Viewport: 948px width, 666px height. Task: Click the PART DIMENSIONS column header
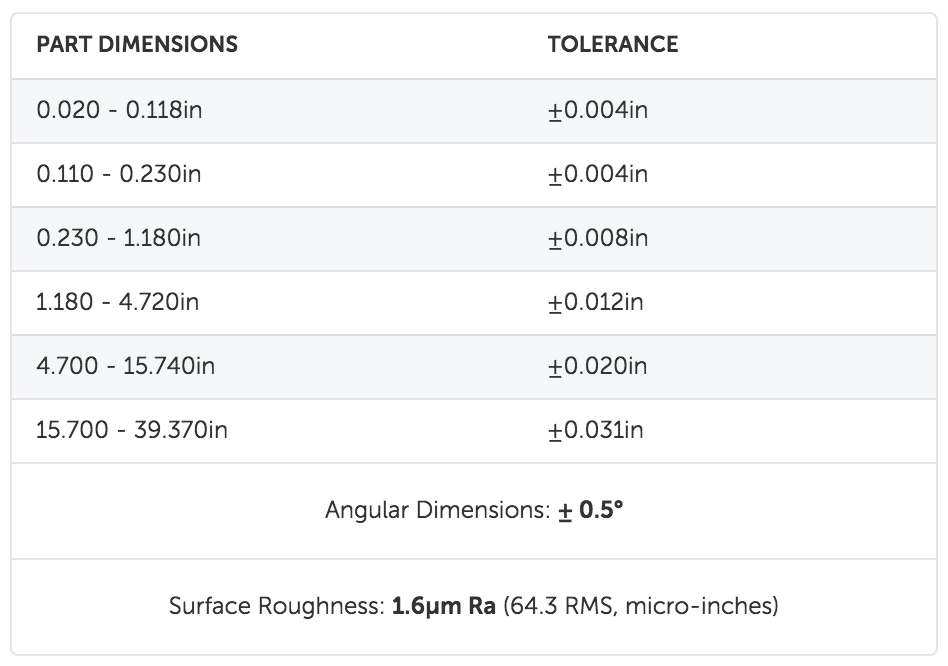(x=137, y=45)
